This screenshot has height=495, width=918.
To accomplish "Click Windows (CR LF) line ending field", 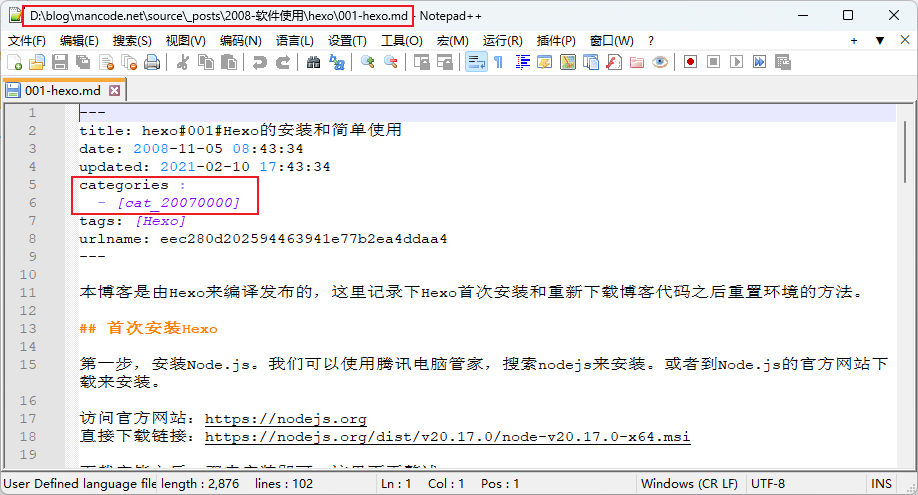I will tap(689, 484).
